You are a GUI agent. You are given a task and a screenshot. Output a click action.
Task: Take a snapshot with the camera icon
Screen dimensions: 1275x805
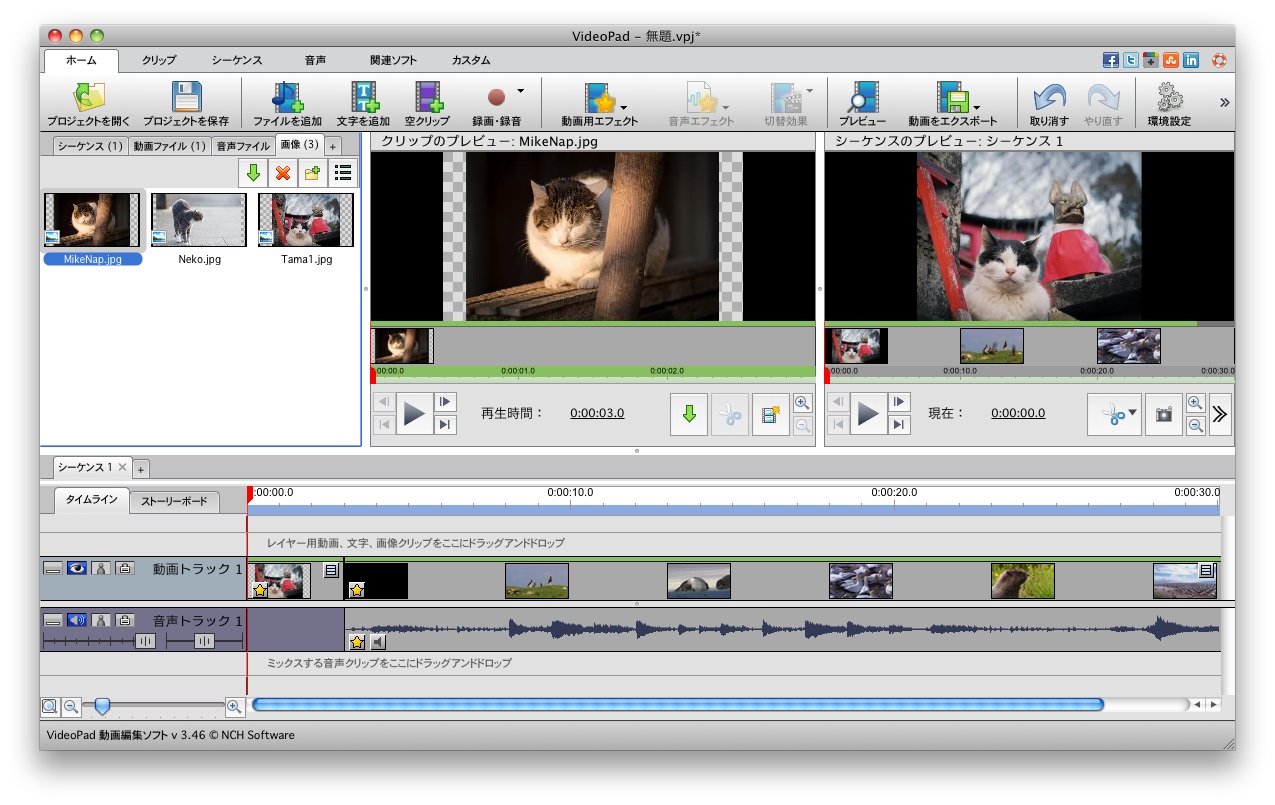click(x=1163, y=414)
